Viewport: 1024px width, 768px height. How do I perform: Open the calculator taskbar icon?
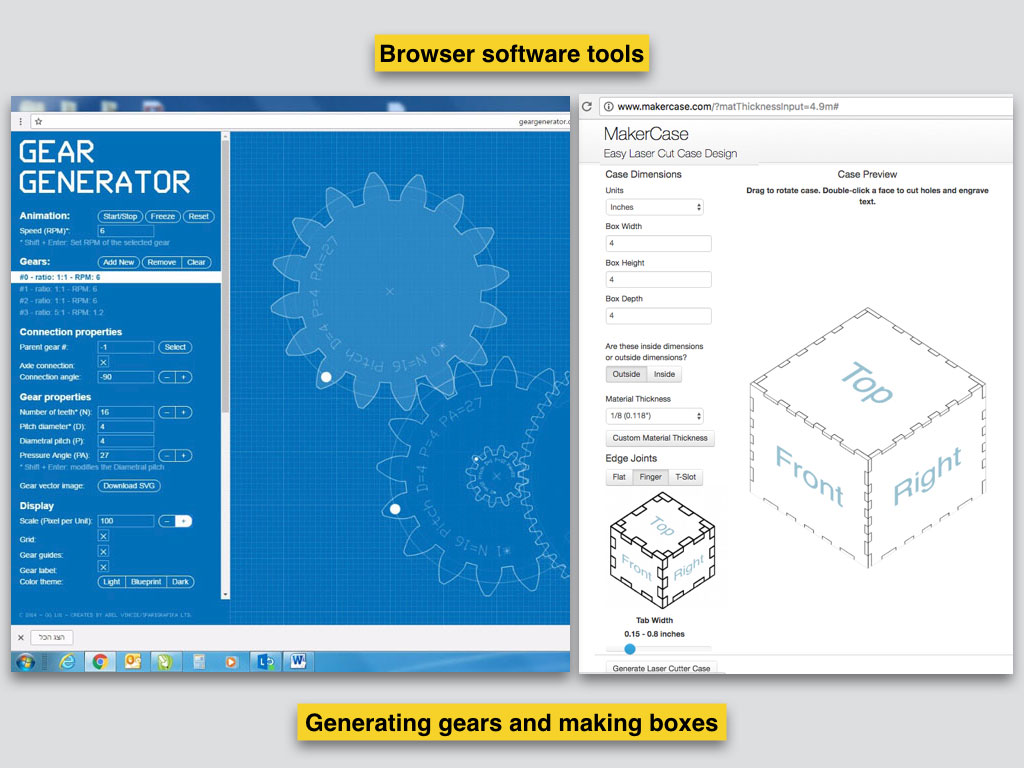[x=199, y=662]
